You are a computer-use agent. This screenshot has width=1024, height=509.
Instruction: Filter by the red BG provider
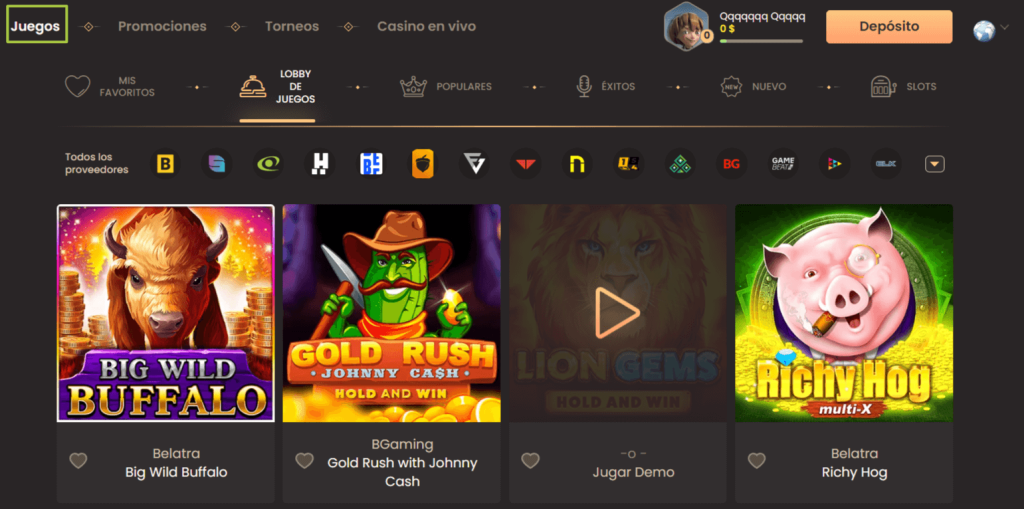click(x=731, y=164)
